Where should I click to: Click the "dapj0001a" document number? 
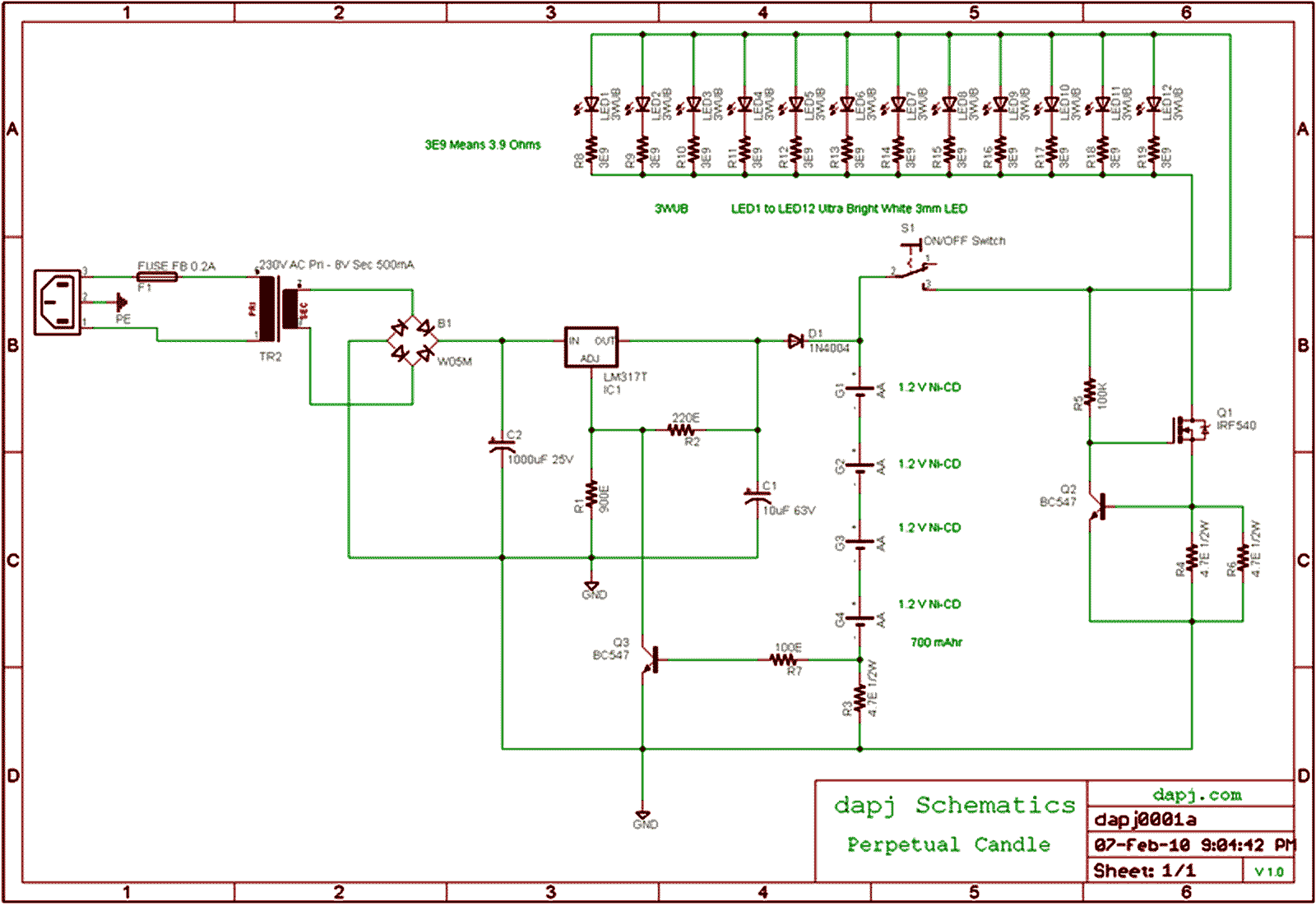pyautogui.click(x=1145, y=820)
